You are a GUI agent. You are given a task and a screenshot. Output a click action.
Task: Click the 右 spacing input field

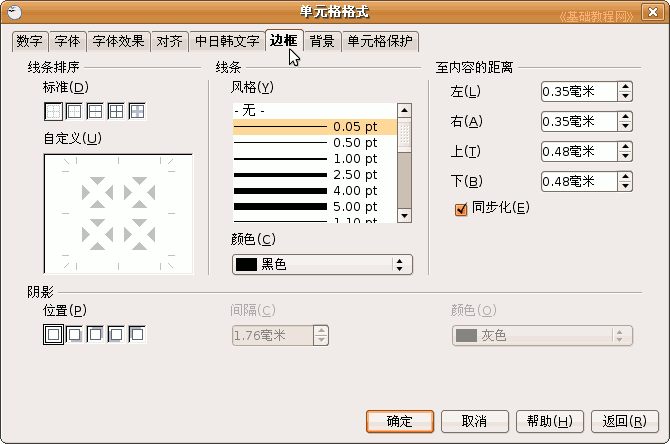[579, 121]
